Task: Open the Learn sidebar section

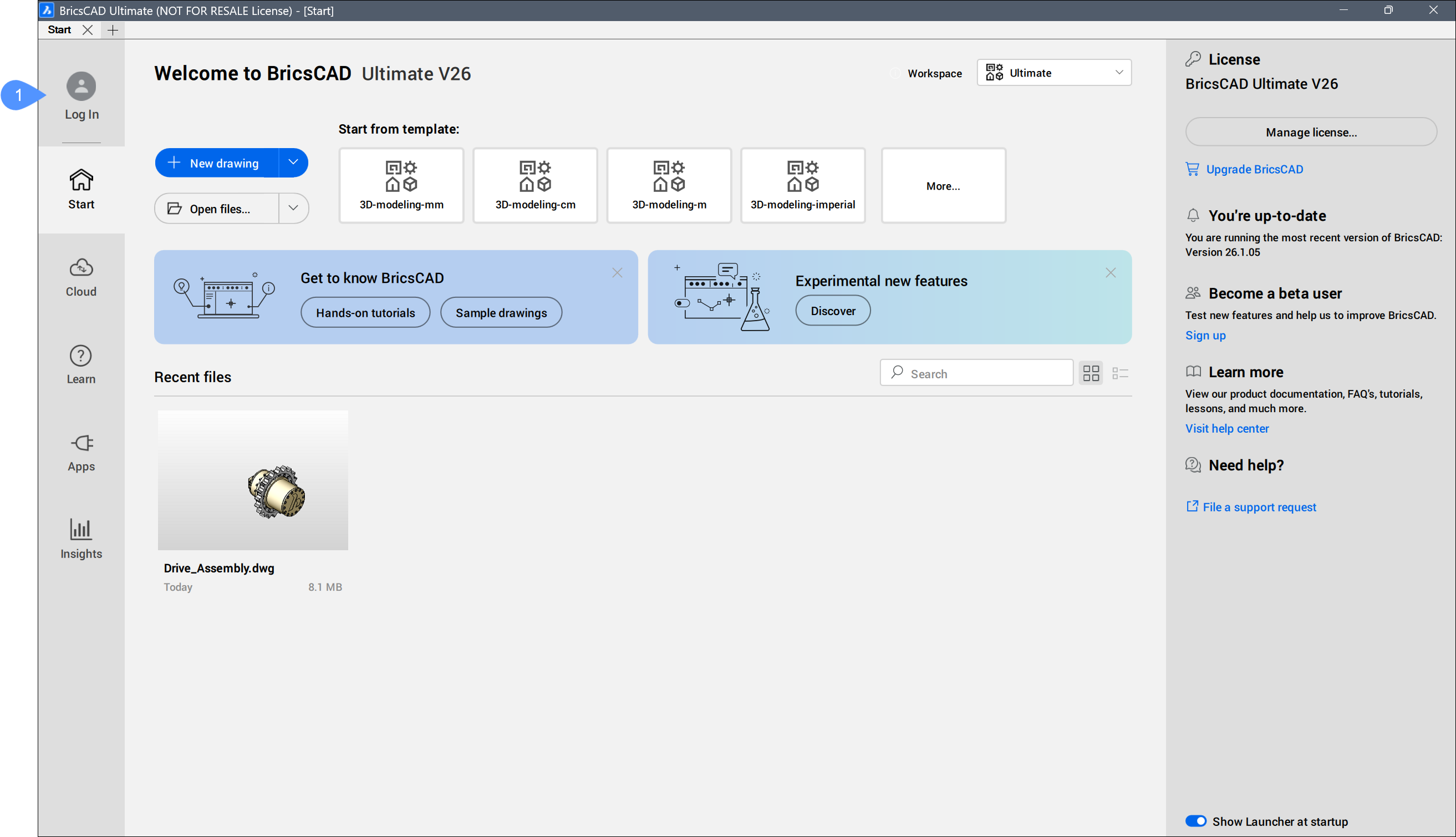Action: [81, 364]
